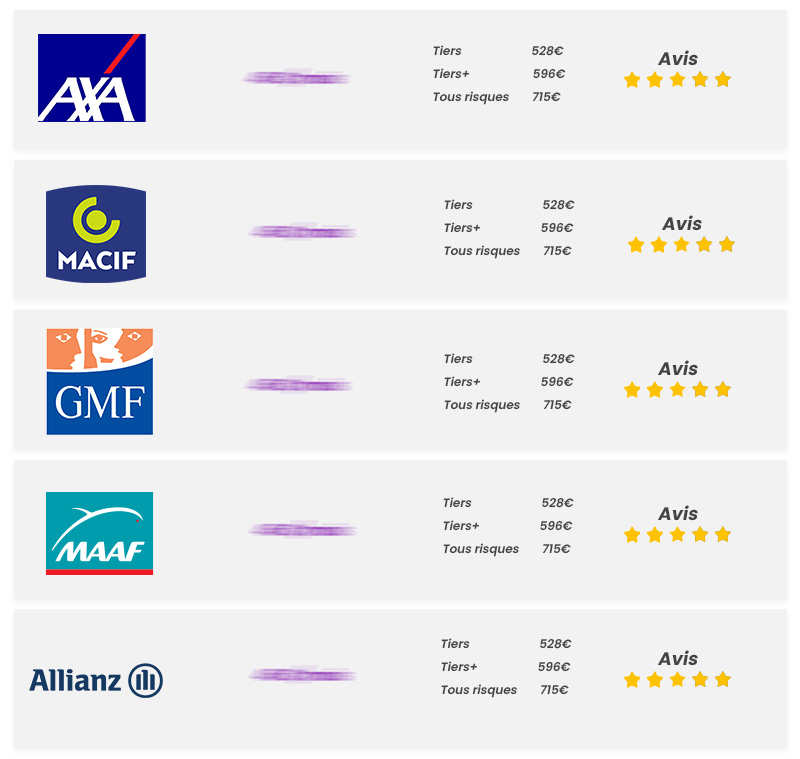
Task: Click the blurred purple link in AXA row
Action: (x=296, y=77)
